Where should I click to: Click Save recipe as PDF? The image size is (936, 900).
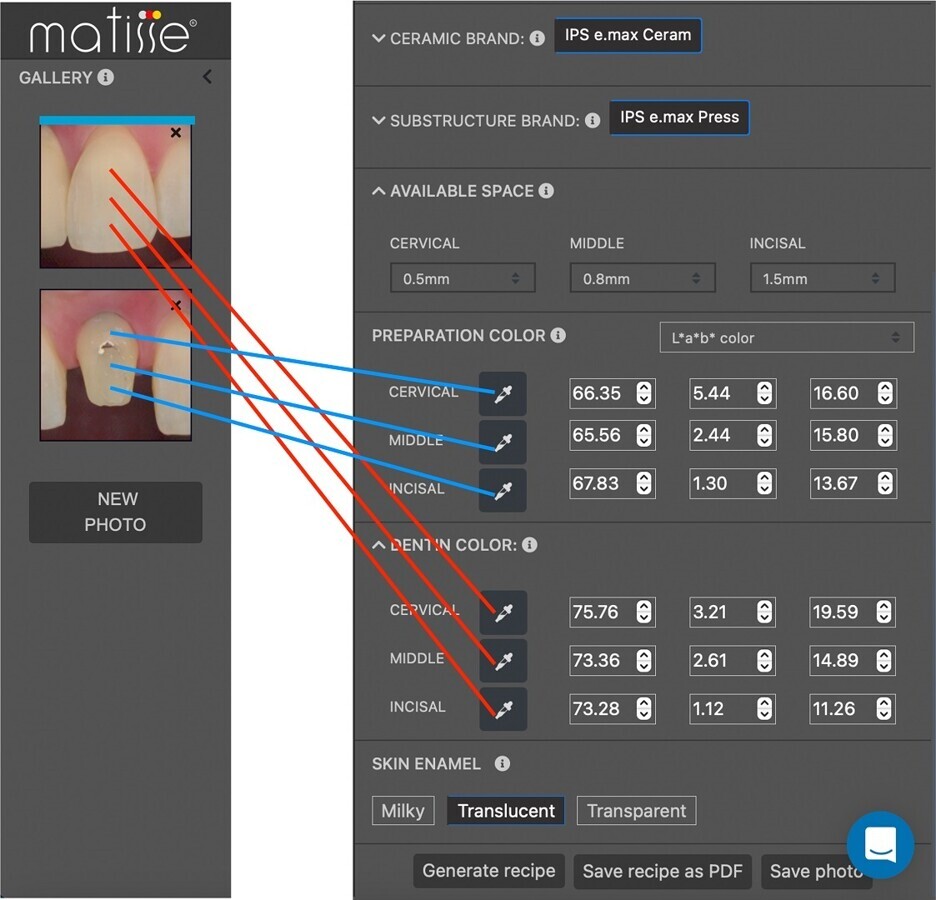[662, 871]
